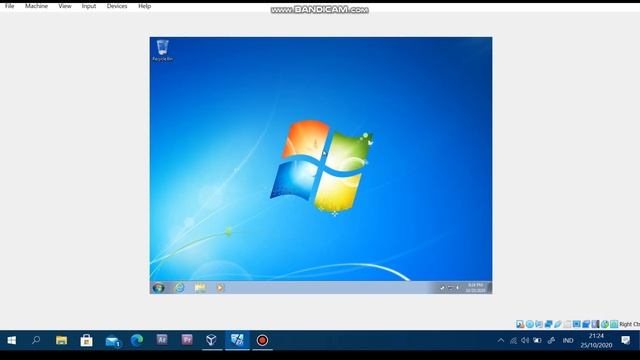The height and width of the screenshot is (360, 640).
Task: Click VirtualBox hard disk activity indicator
Action: point(520,324)
